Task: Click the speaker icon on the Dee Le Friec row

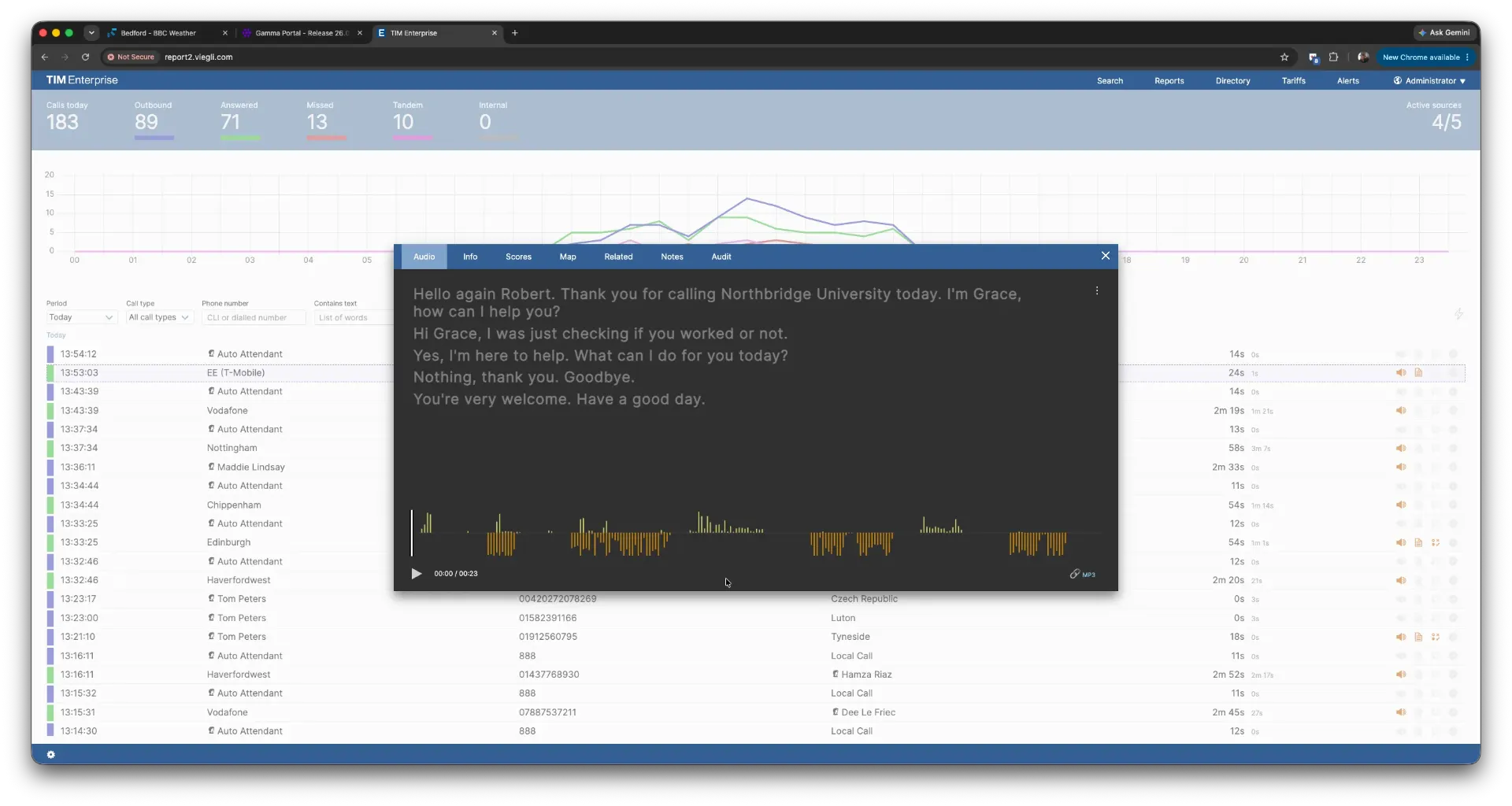Action: coord(1401,712)
